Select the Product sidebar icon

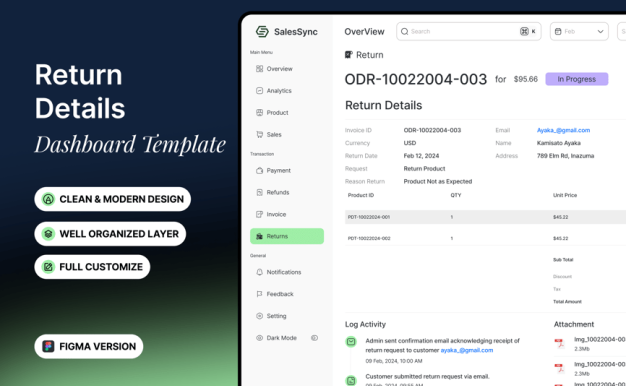(x=260, y=113)
